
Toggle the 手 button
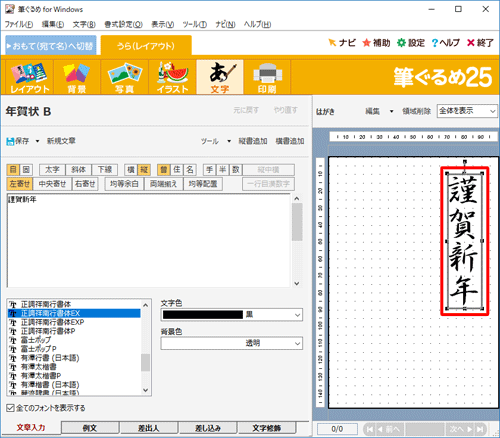click(x=210, y=170)
